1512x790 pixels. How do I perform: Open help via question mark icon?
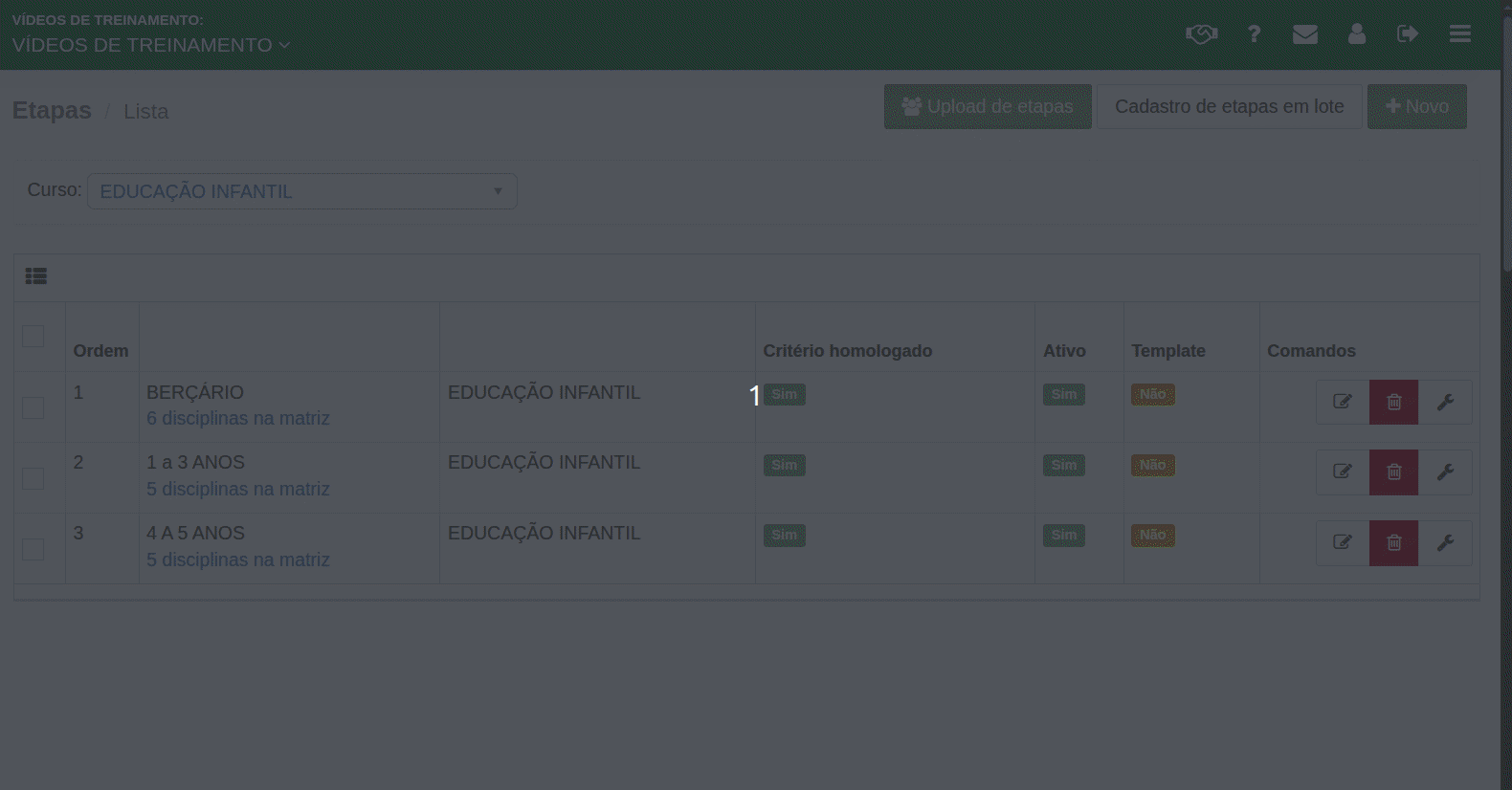(1254, 34)
